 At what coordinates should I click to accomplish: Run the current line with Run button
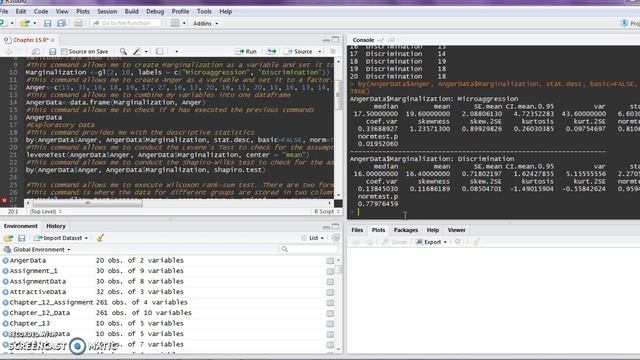(246, 51)
